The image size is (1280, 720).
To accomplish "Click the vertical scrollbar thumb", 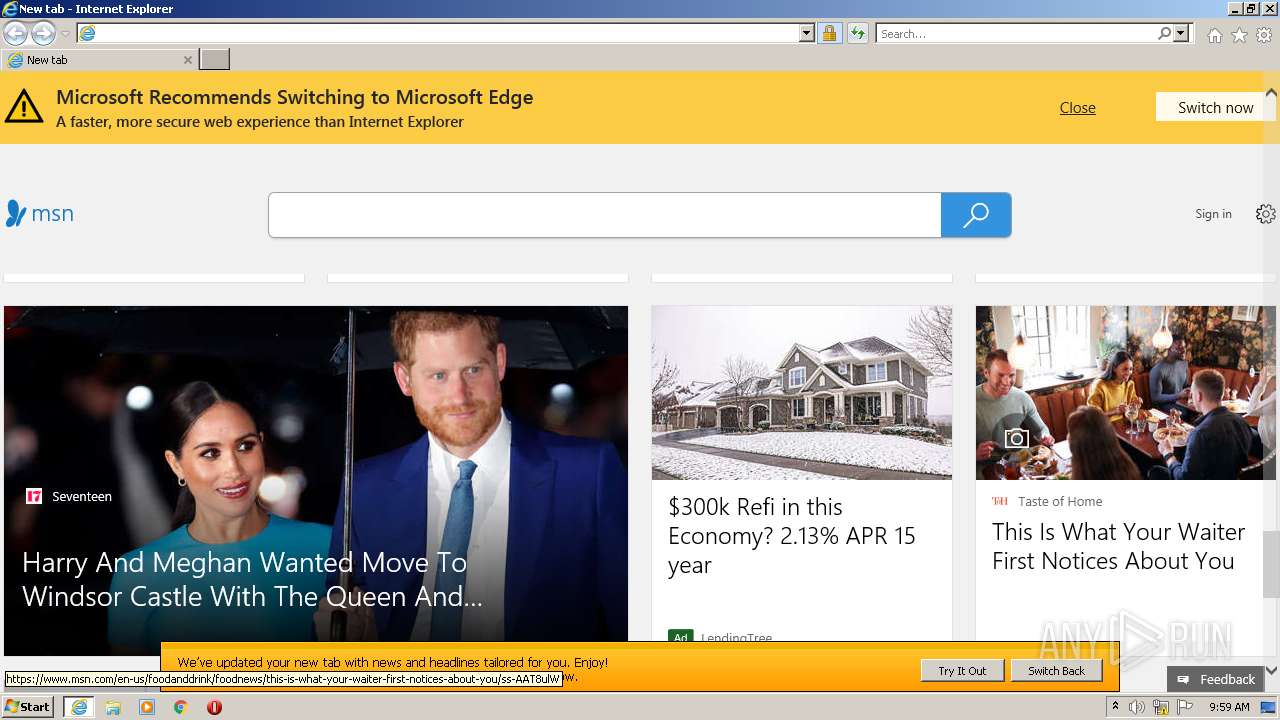I will pos(1271,563).
